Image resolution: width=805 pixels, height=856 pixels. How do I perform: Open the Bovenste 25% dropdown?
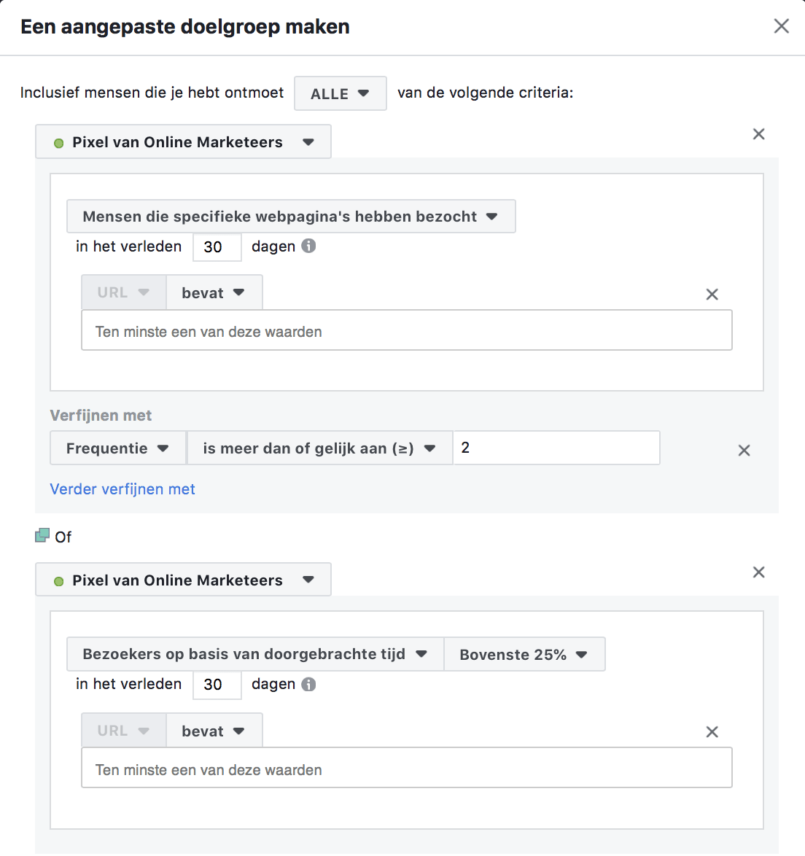[524, 654]
